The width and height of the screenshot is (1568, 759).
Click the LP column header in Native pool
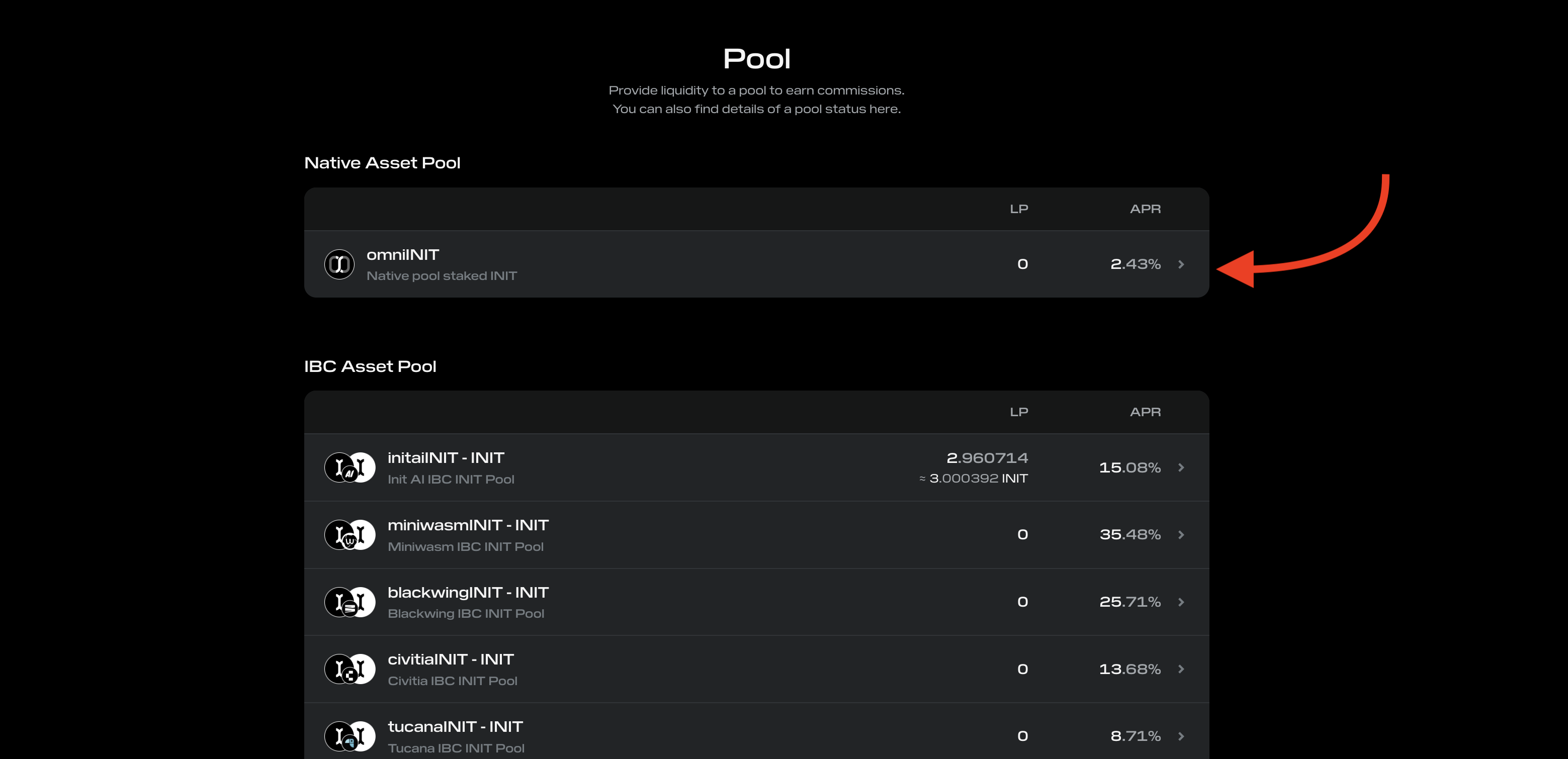click(x=1018, y=209)
